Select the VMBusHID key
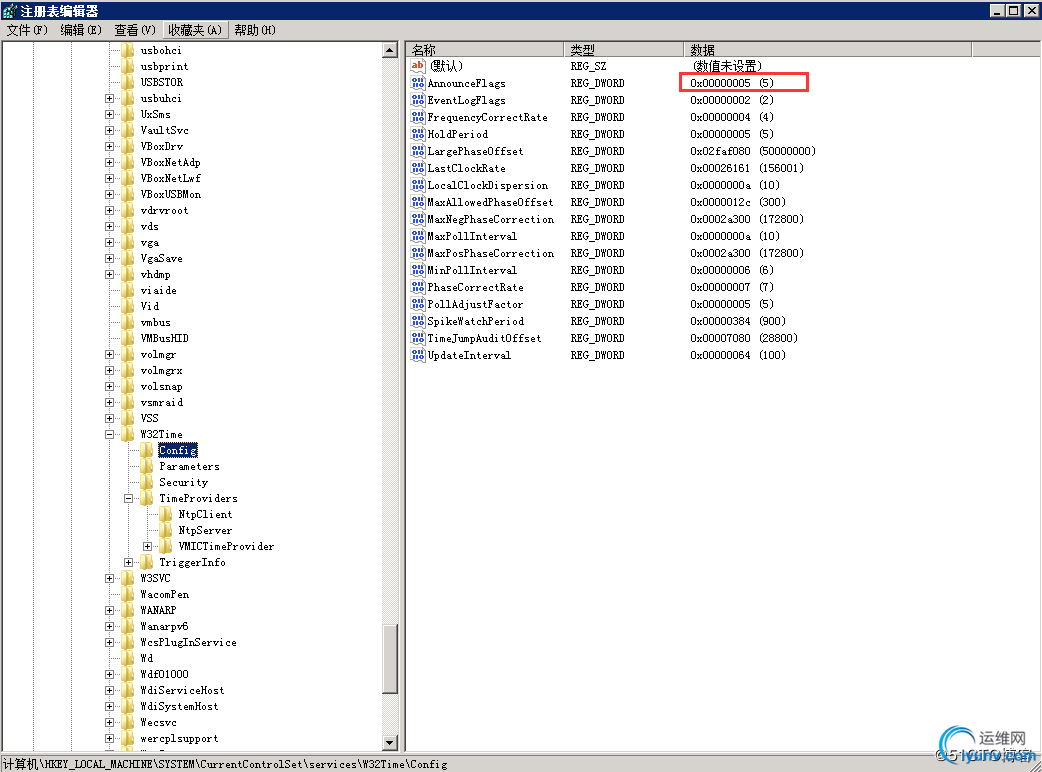Image resolution: width=1042 pixels, height=772 pixels. tap(164, 338)
